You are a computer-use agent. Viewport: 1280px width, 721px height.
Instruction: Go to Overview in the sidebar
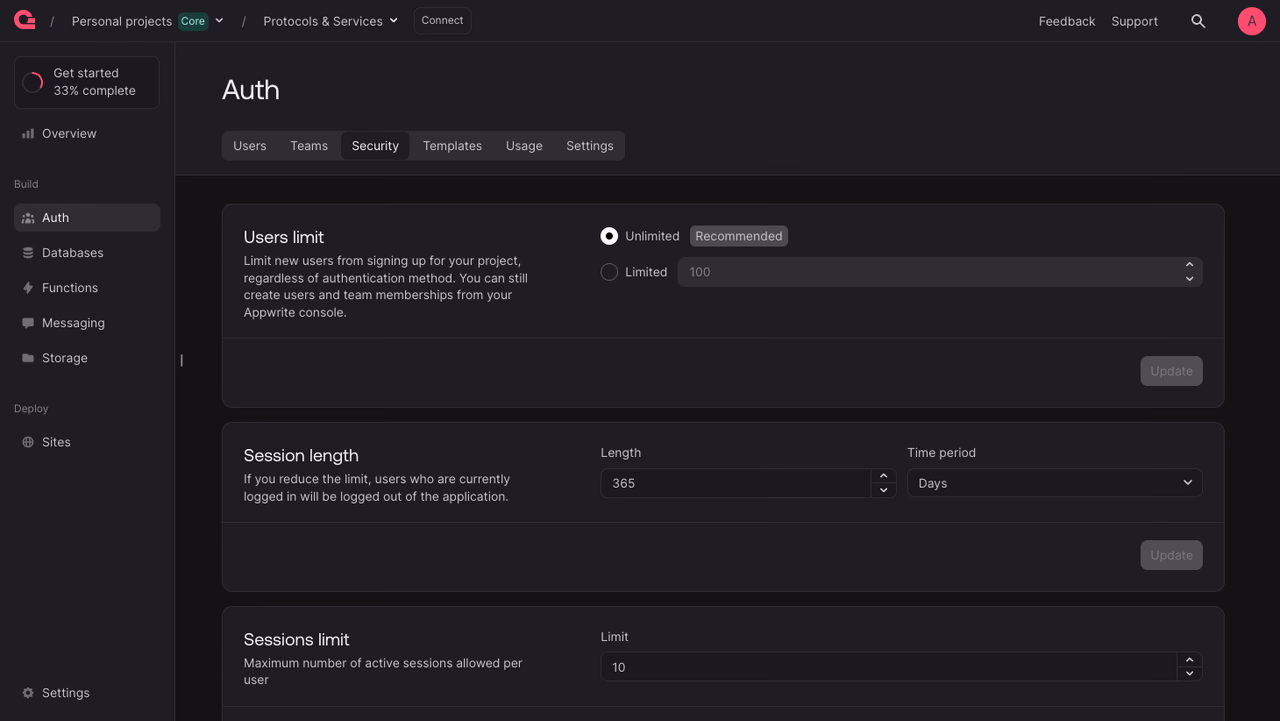point(87,133)
